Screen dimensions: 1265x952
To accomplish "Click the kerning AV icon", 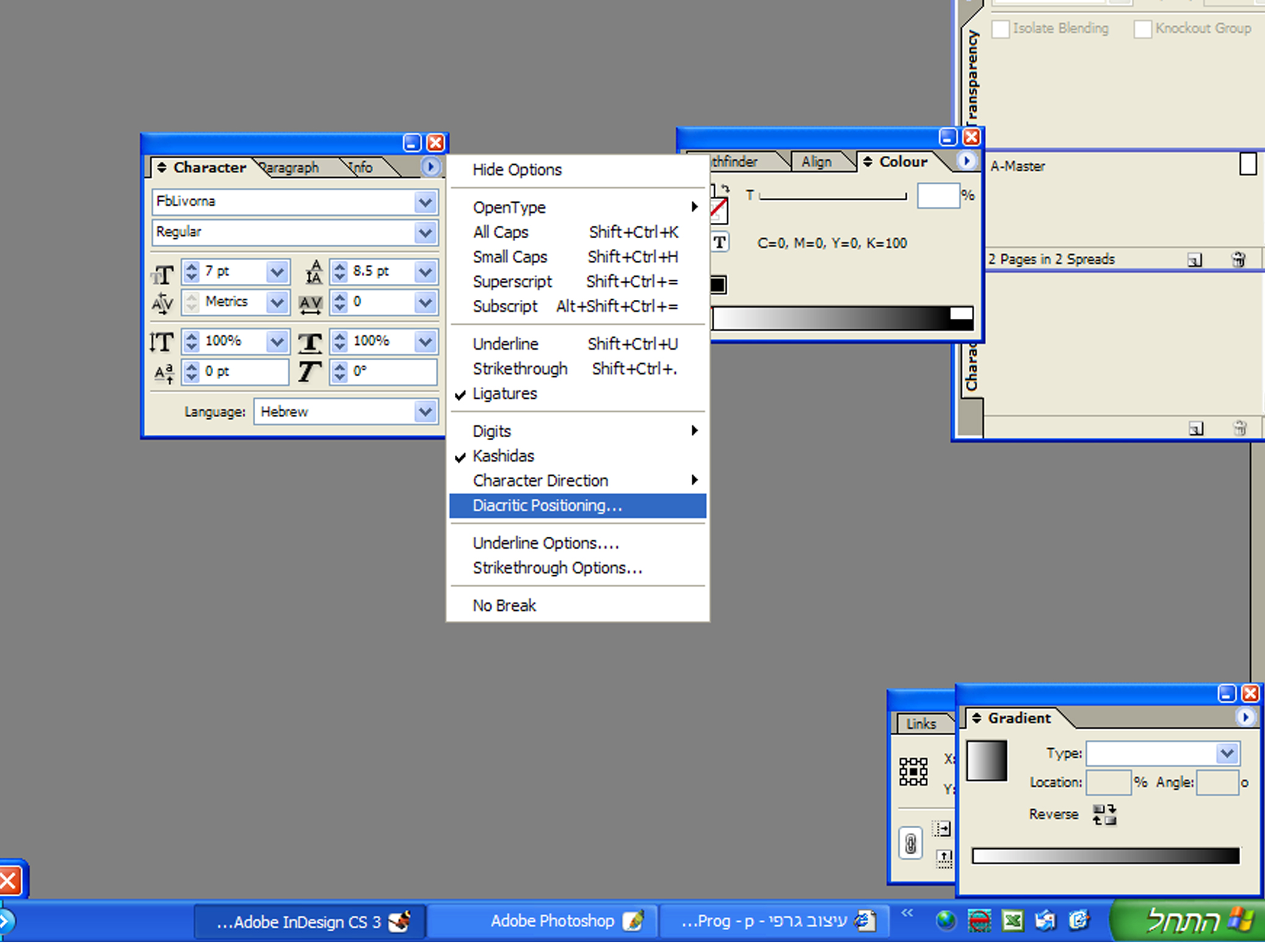I will coord(162,302).
